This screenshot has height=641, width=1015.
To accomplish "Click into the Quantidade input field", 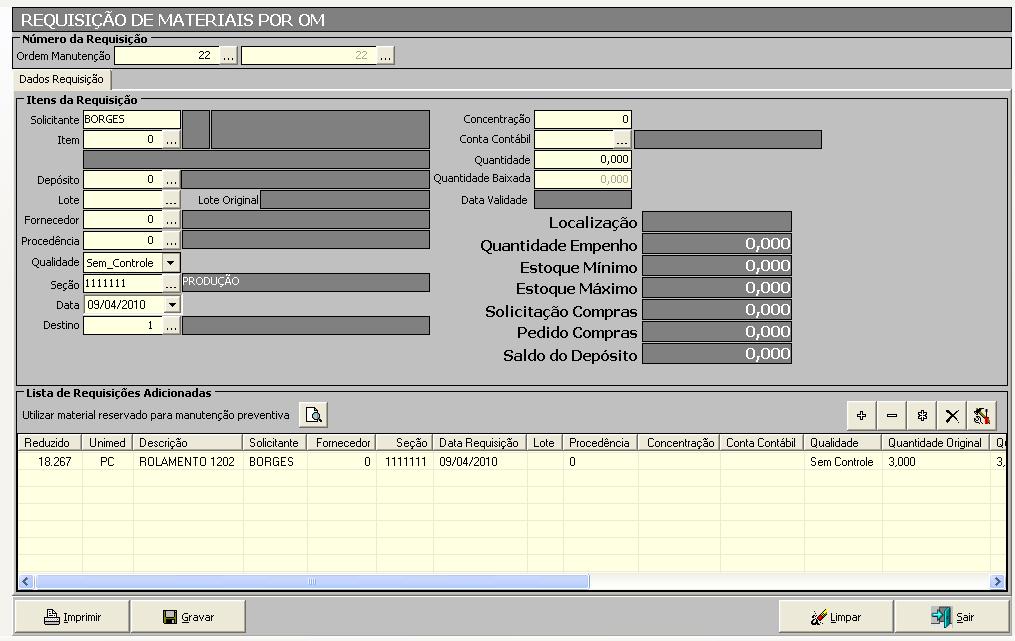I will tap(582, 160).
